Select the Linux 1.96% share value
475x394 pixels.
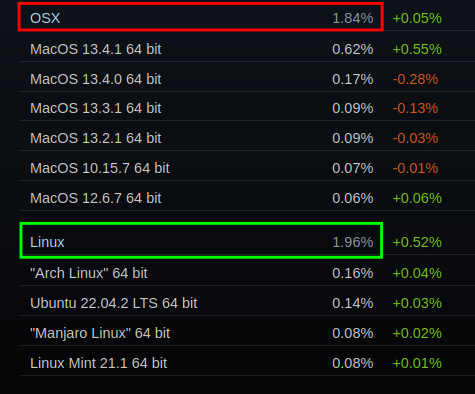(x=353, y=242)
